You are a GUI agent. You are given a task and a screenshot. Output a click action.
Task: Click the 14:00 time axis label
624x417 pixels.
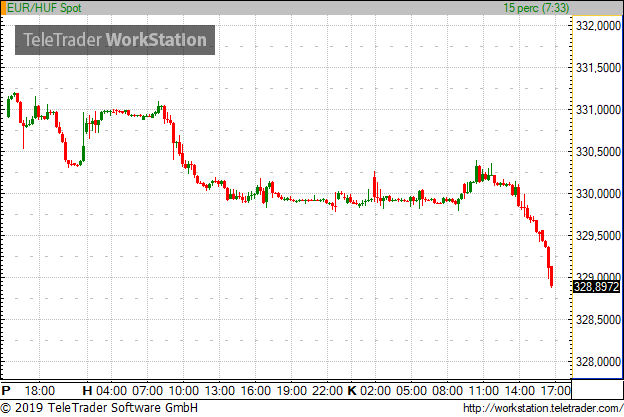tap(520, 391)
